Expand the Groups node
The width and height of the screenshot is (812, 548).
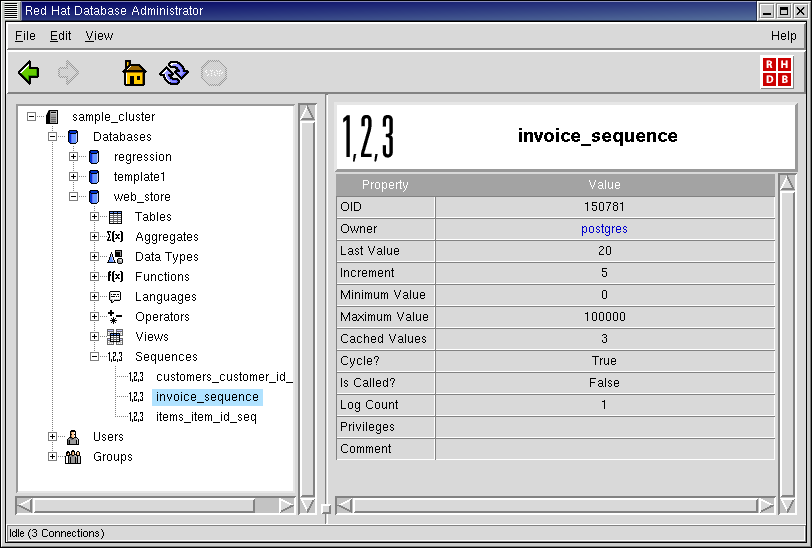[52, 457]
